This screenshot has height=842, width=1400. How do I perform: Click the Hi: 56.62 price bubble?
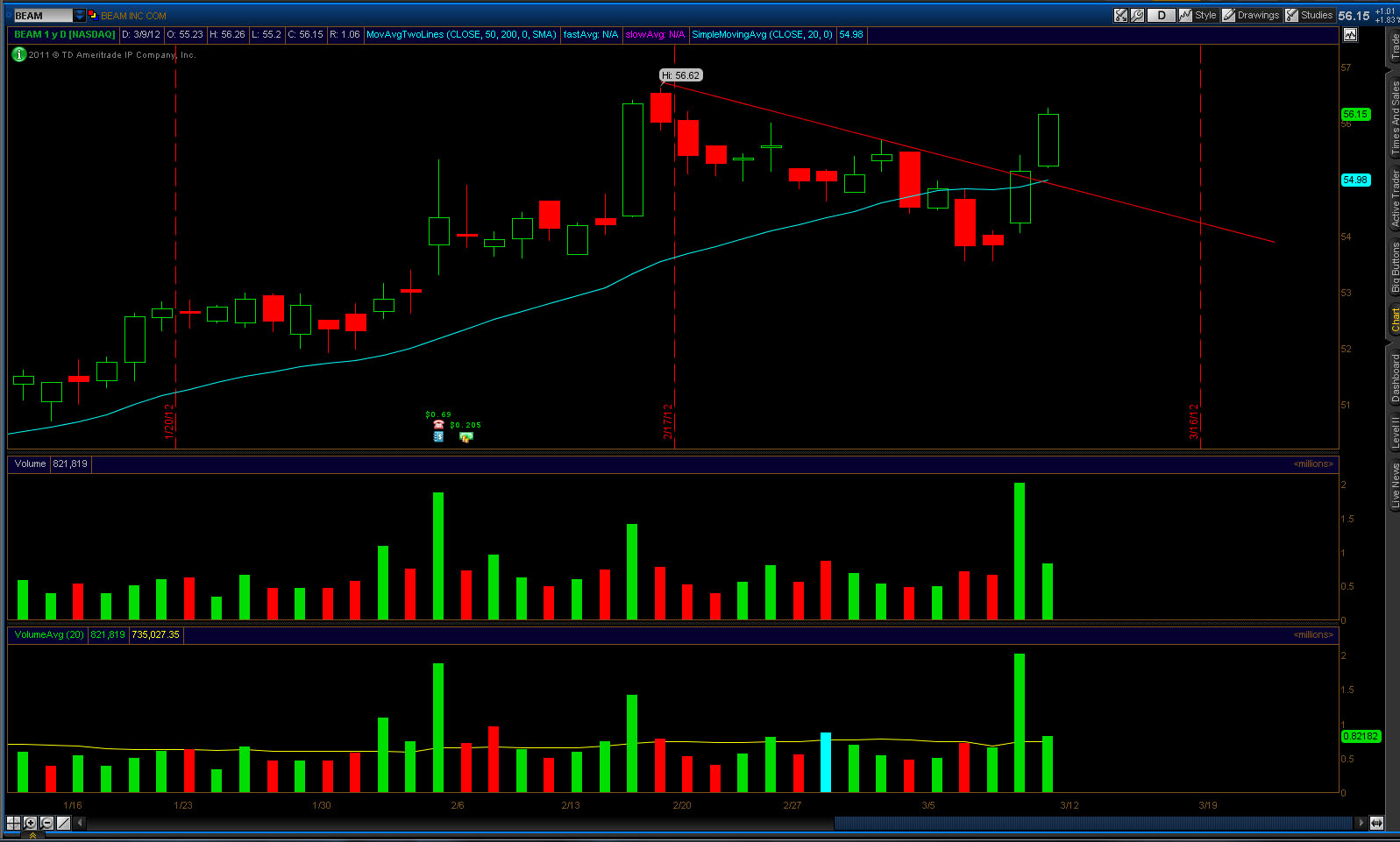680,75
